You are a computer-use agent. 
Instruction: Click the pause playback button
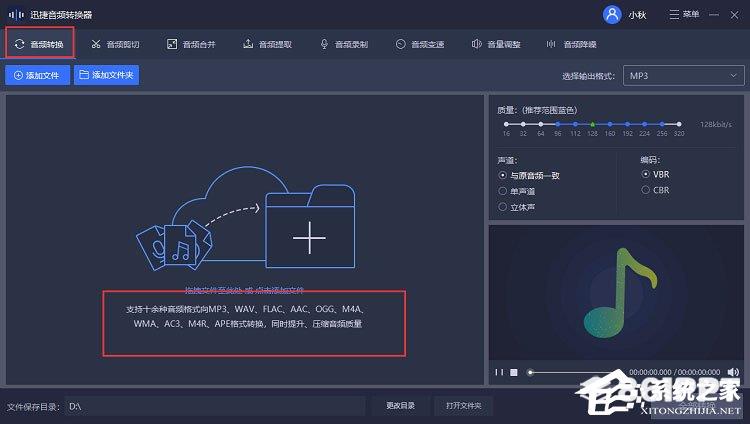click(499, 372)
